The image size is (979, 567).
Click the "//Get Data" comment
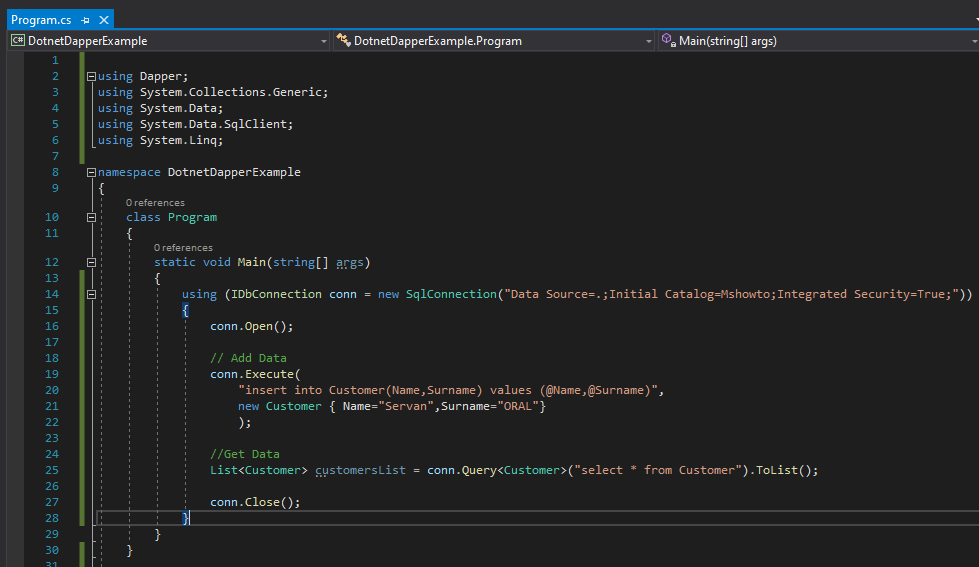point(245,455)
